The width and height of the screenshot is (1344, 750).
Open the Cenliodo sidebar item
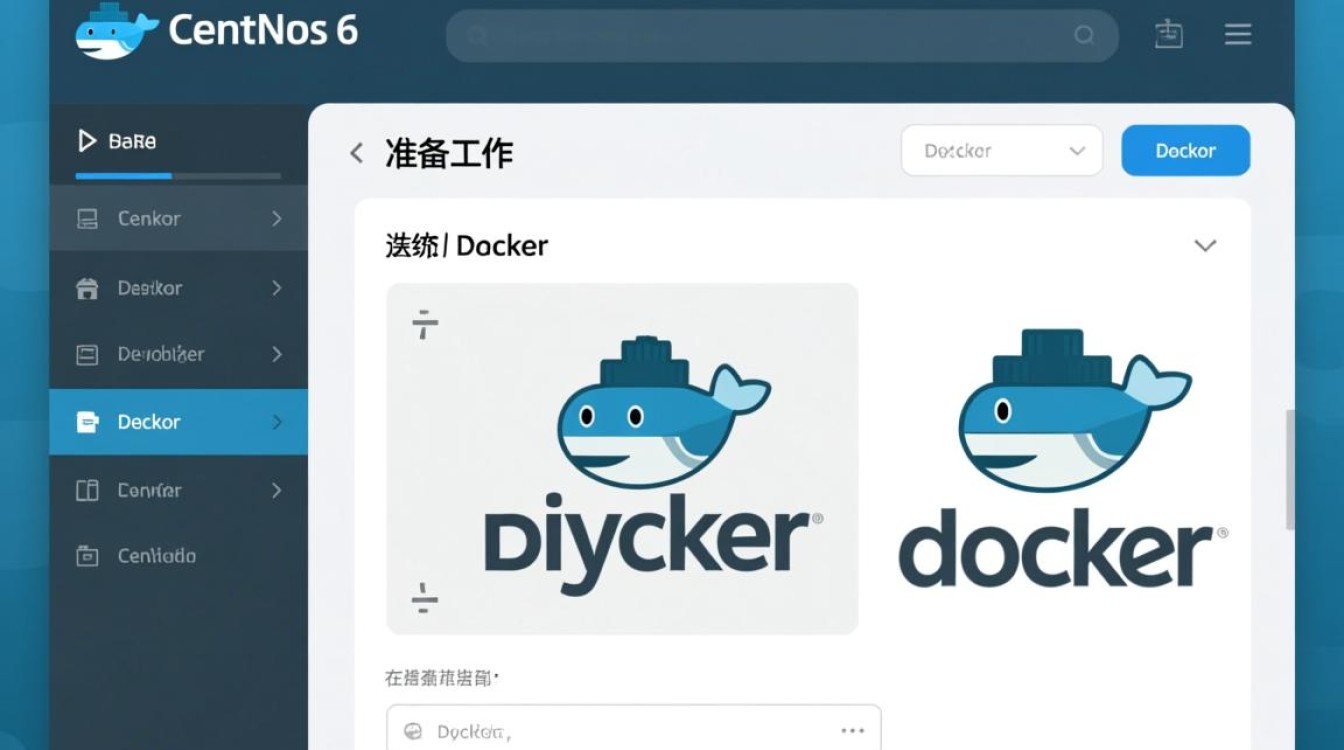click(x=179, y=556)
